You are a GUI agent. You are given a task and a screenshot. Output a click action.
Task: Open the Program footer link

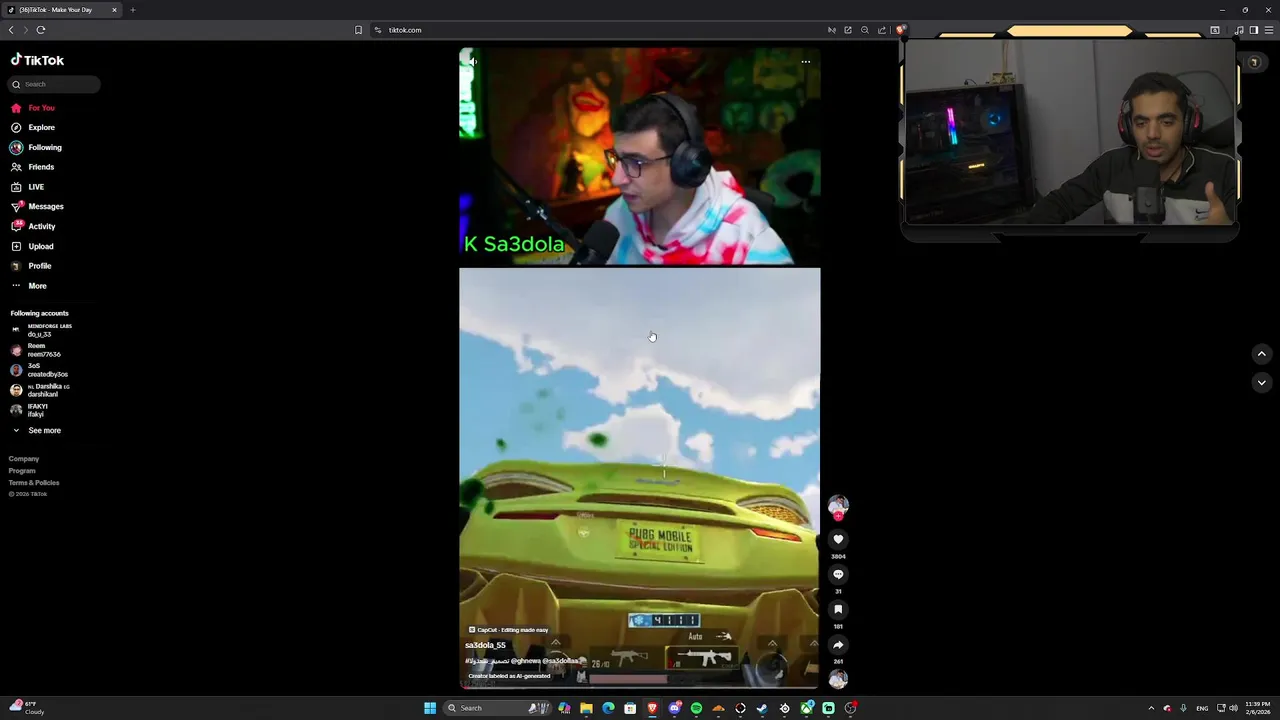tap(22, 471)
